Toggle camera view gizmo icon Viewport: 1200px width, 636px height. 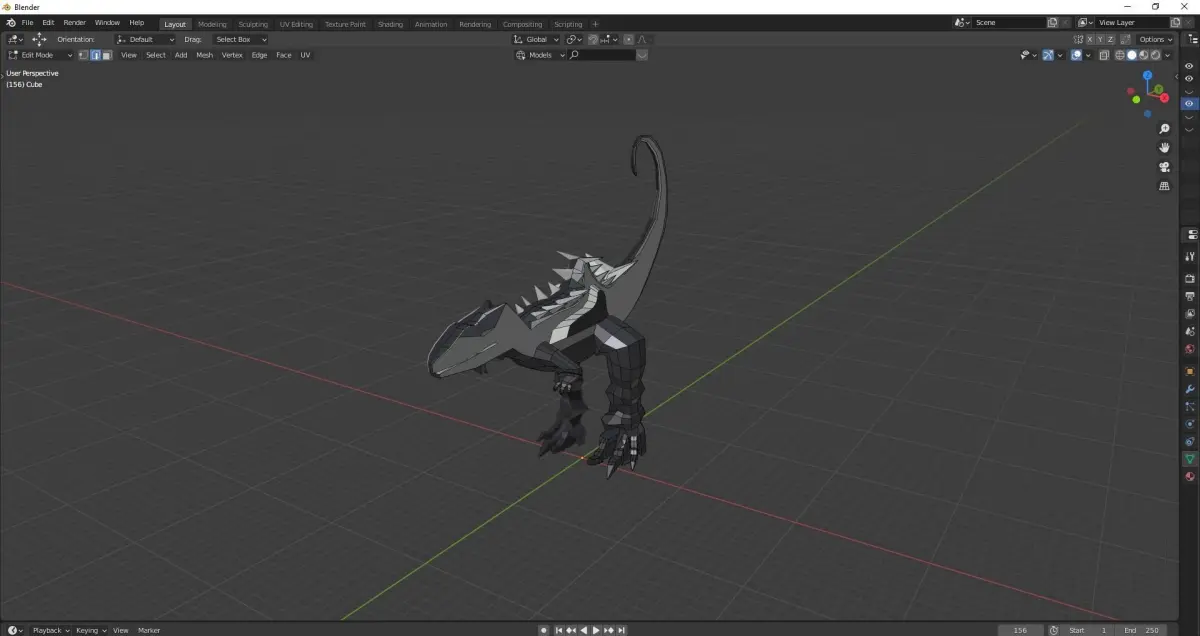coord(1164,167)
